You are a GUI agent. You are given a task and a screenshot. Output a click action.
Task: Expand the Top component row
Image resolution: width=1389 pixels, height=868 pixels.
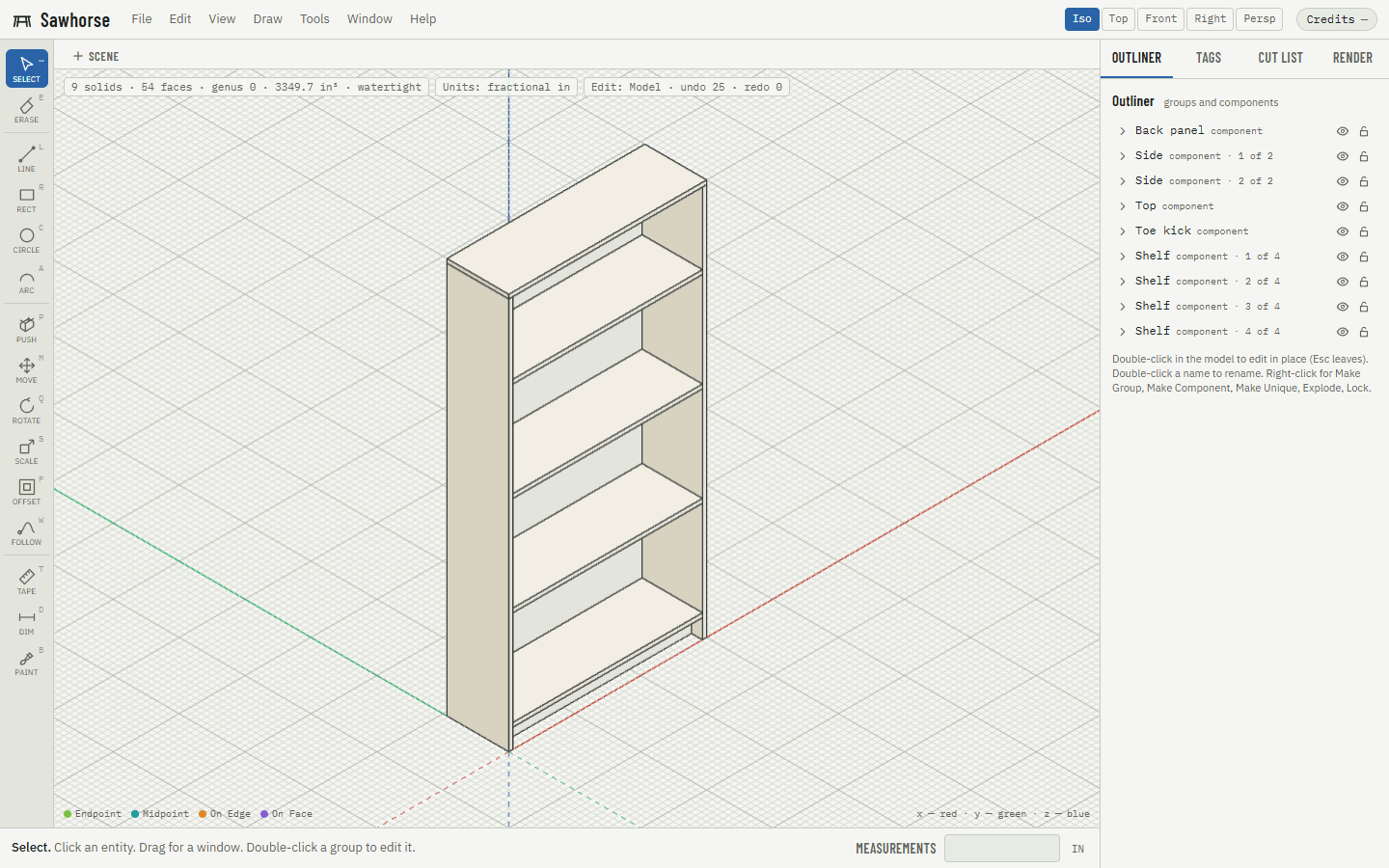pos(1122,206)
